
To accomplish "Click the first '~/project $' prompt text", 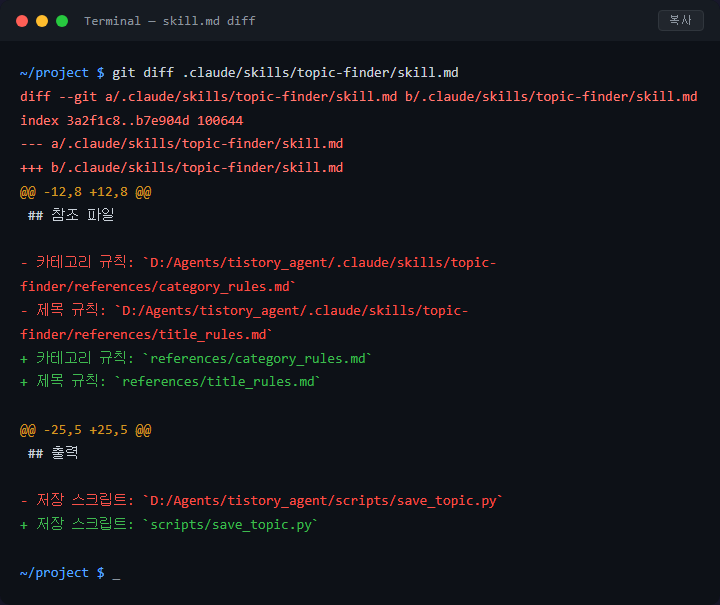I will click(62, 73).
